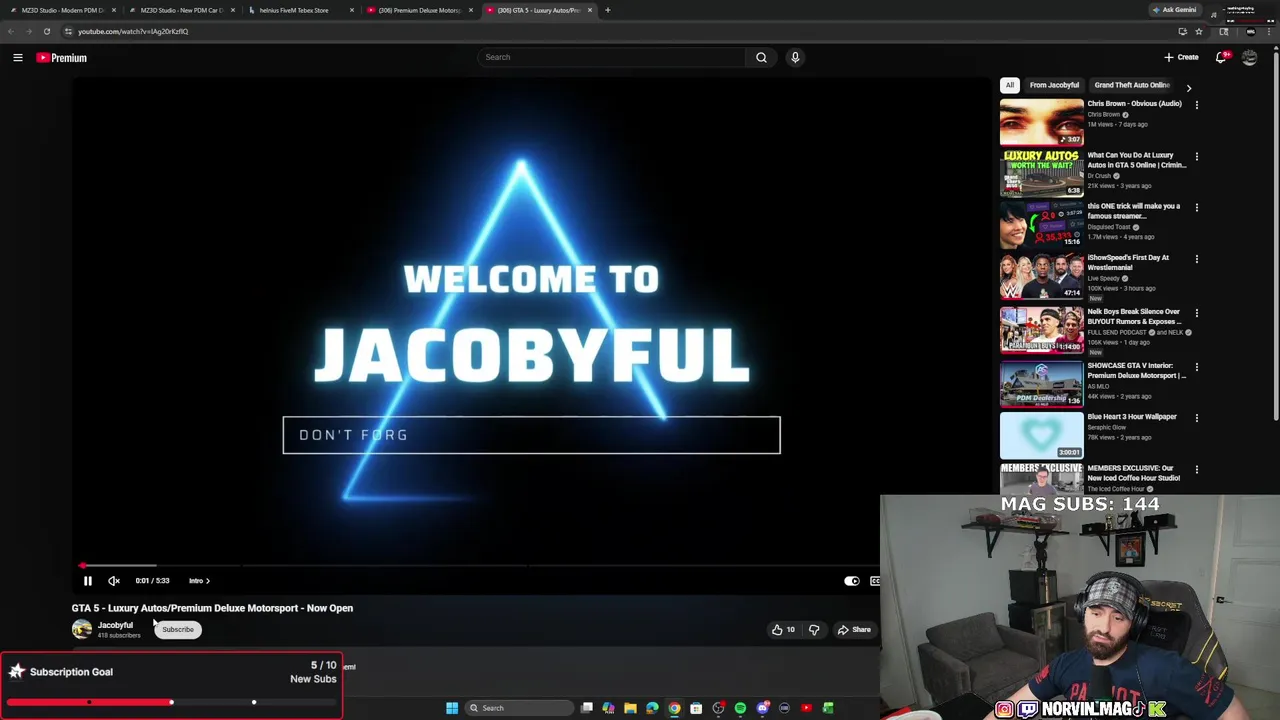
Task: Select the All filter chip
Action: [1010, 85]
